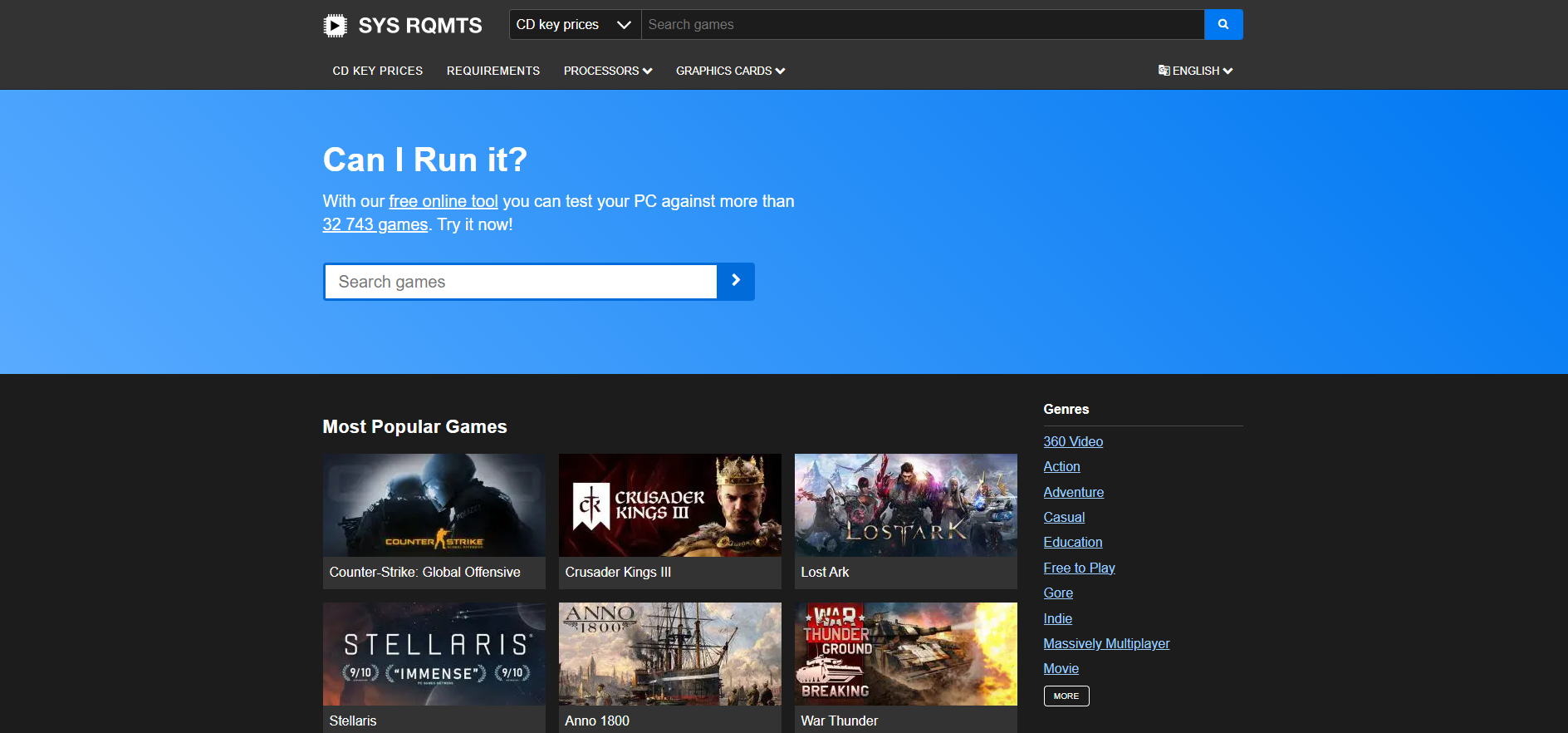Open the Massively Multiplayer genre link

[1106, 643]
